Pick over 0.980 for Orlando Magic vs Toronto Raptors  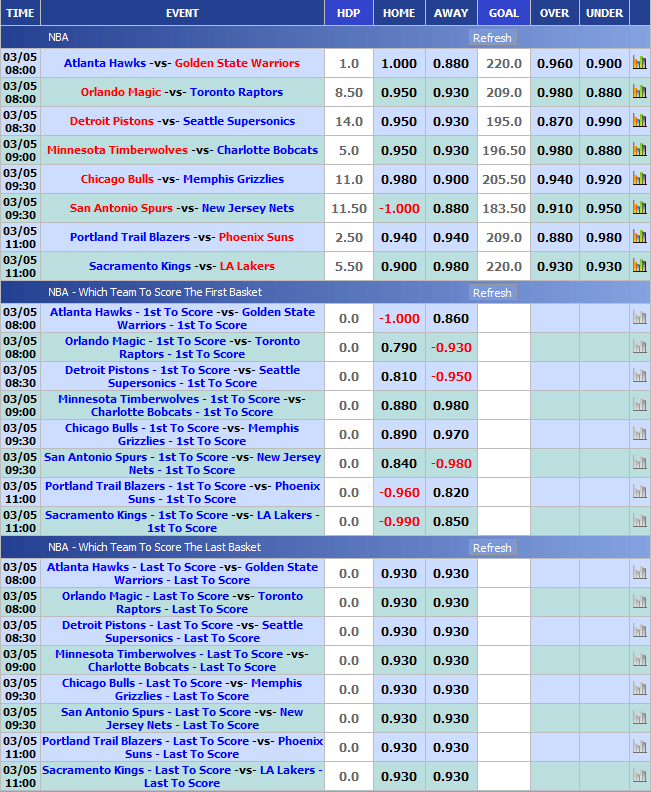click(x=555, y=92)
